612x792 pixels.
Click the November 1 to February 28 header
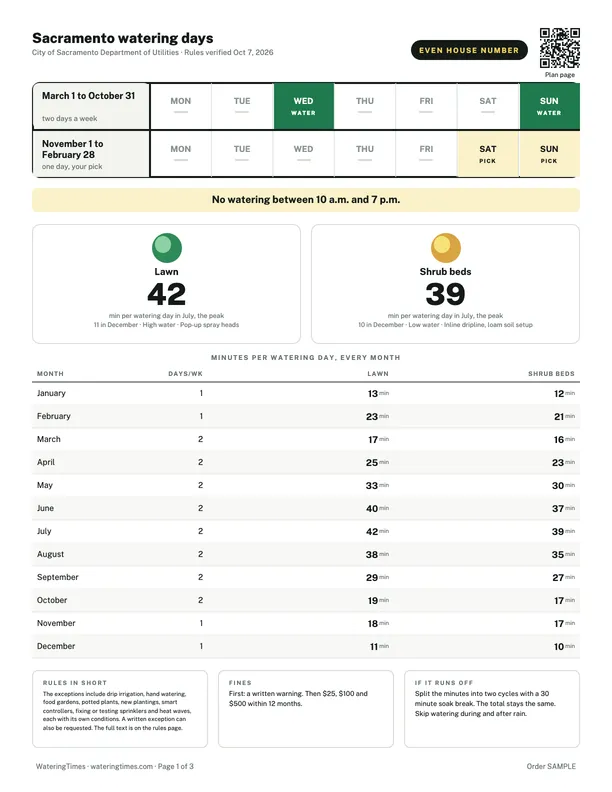91,154
